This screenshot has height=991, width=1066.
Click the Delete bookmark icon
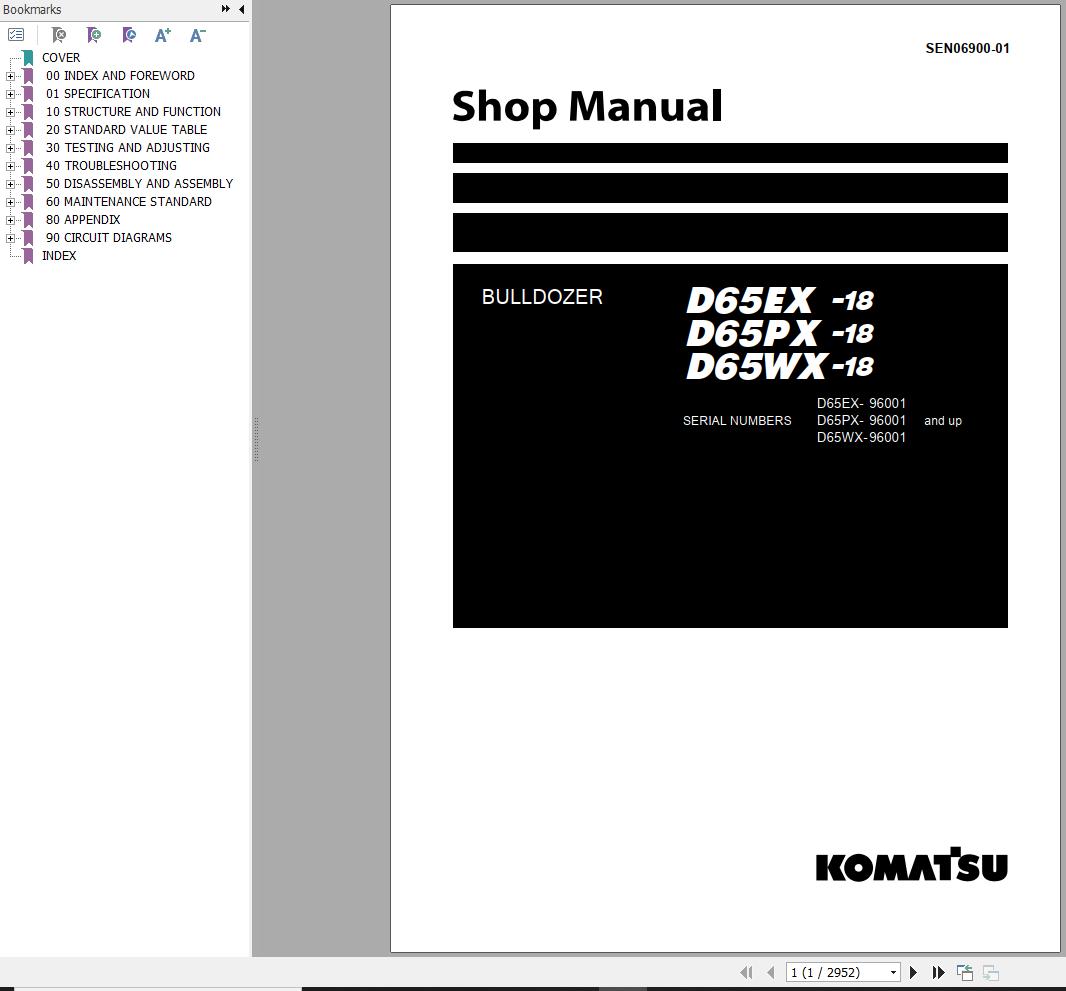pos(58,35)
